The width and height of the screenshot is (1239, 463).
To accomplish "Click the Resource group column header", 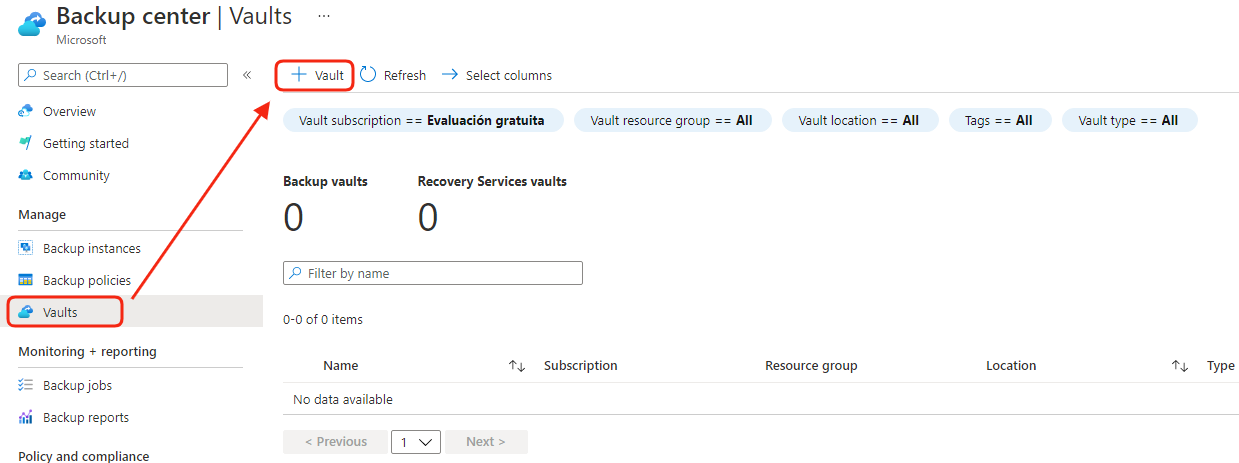I will tap(811, 366).
